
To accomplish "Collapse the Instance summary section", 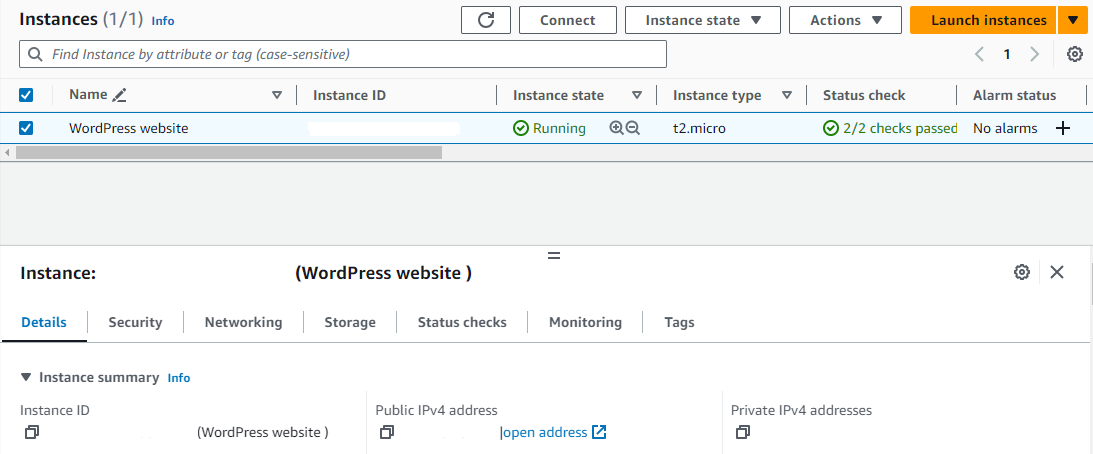I will [x=26, y=377].
